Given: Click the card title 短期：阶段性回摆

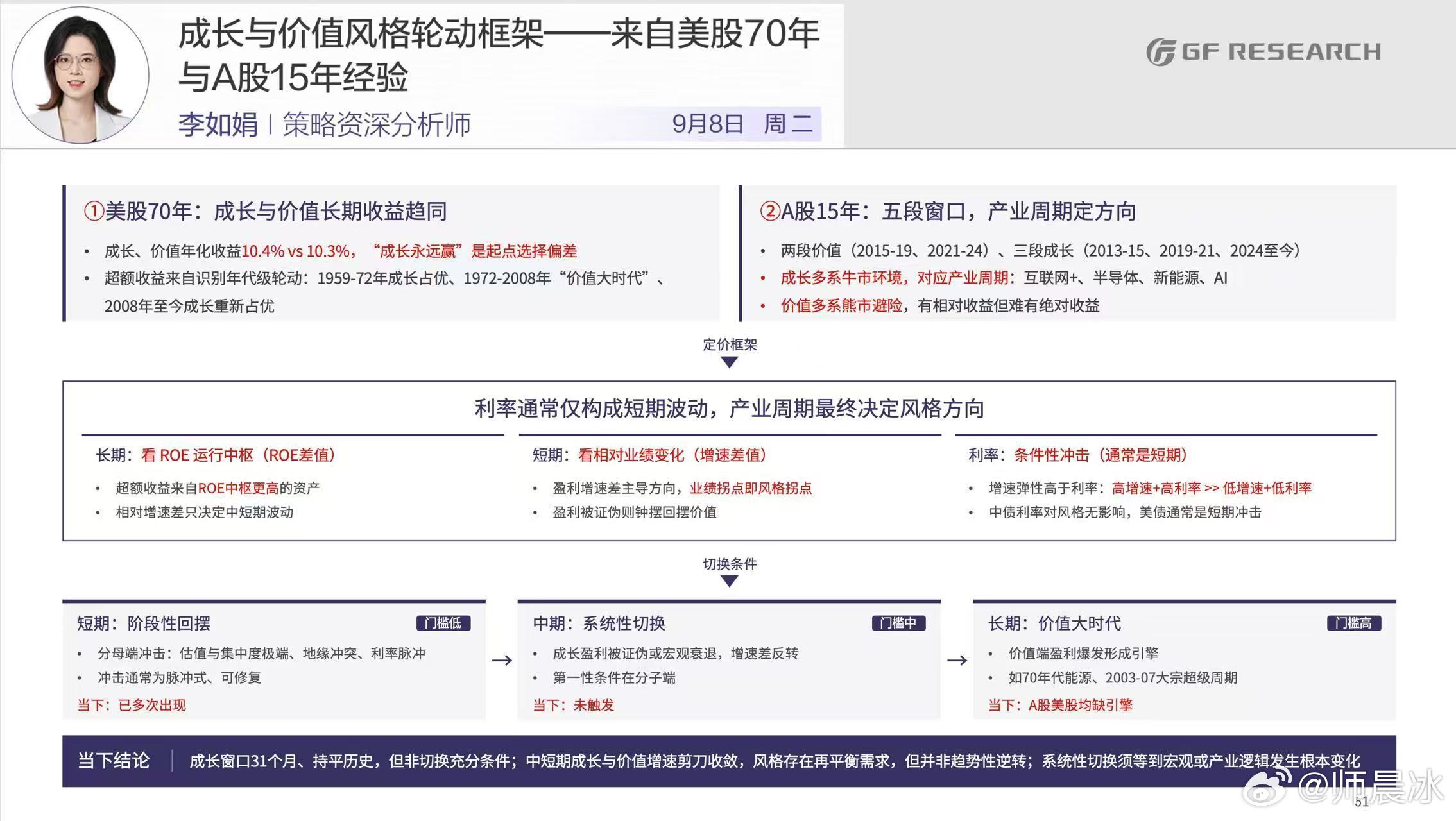Looking at the screenshot, I should point(144,623).
